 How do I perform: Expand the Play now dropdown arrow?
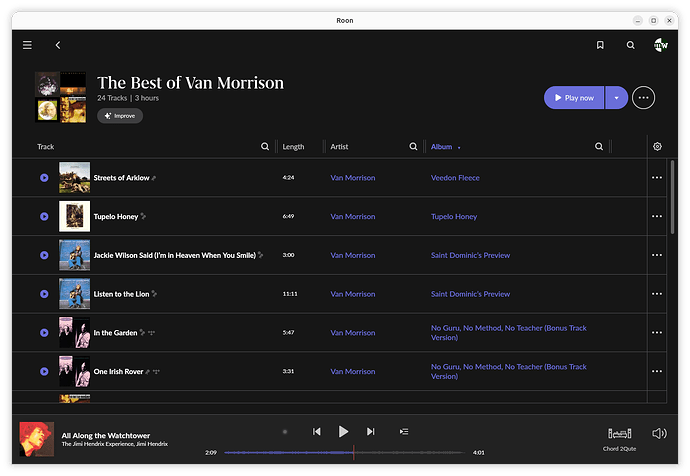click(x=617, y=98)
